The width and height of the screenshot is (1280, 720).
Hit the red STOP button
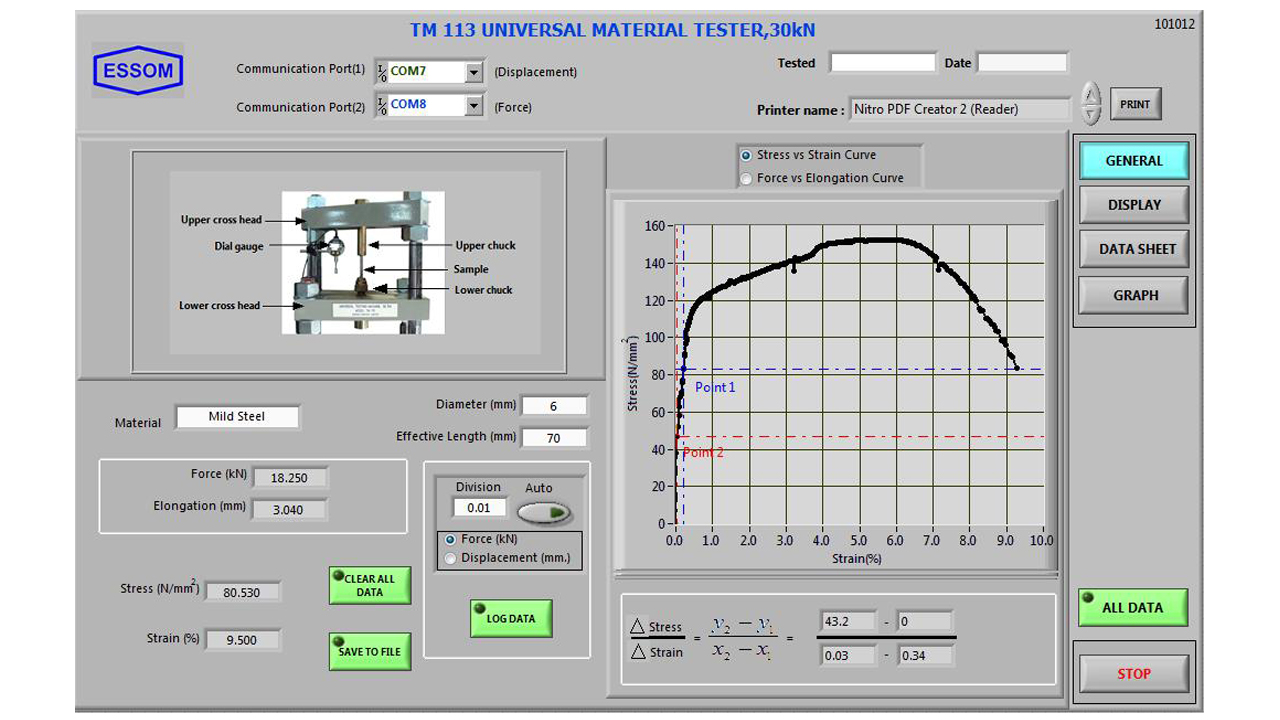pos(1134,674)
